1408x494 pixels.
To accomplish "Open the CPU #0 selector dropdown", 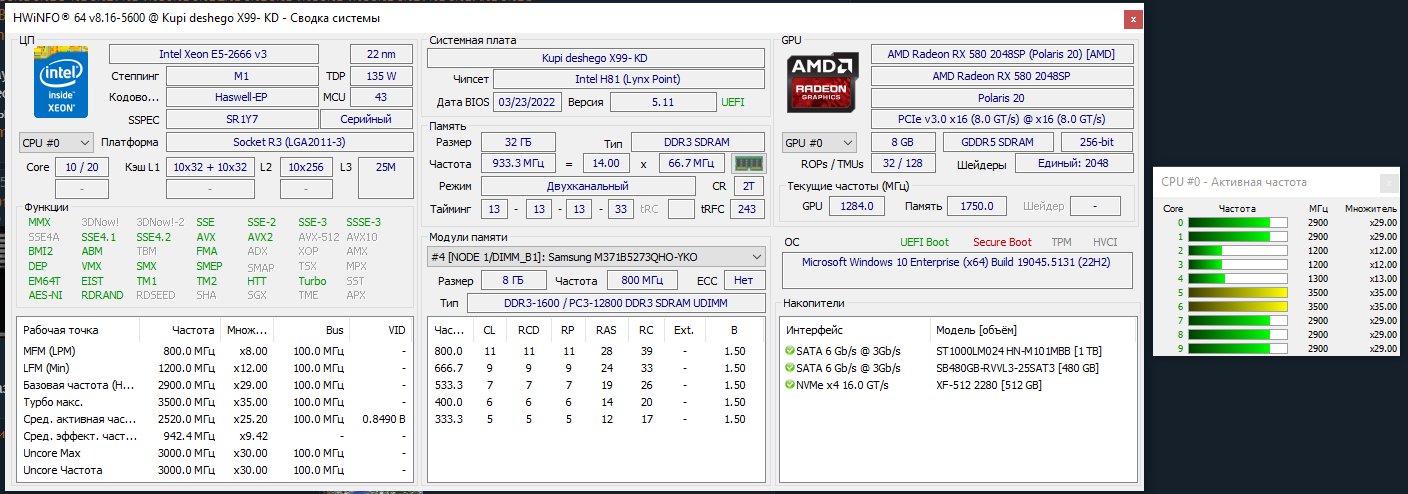I will (56, 143).
